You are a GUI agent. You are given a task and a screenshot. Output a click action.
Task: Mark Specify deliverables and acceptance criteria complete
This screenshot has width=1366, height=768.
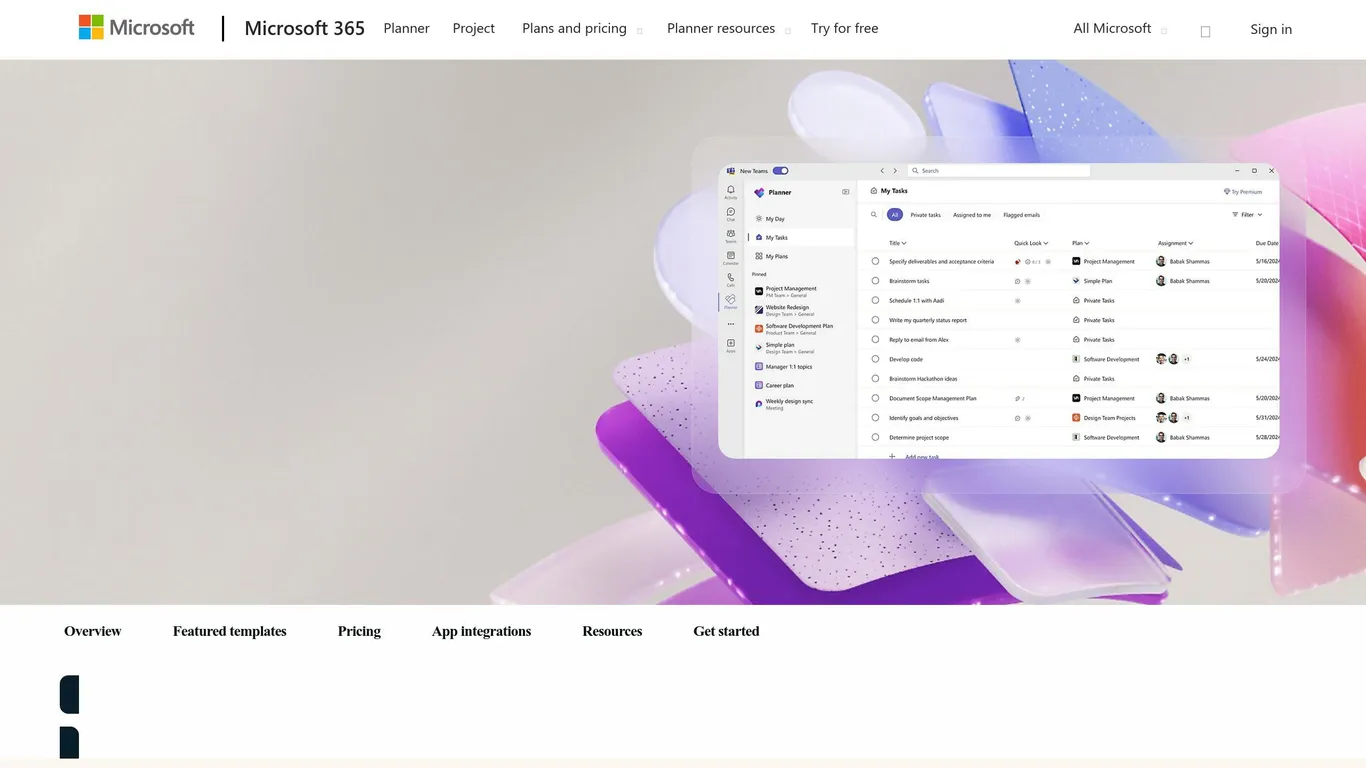click(x=875, y=261)
